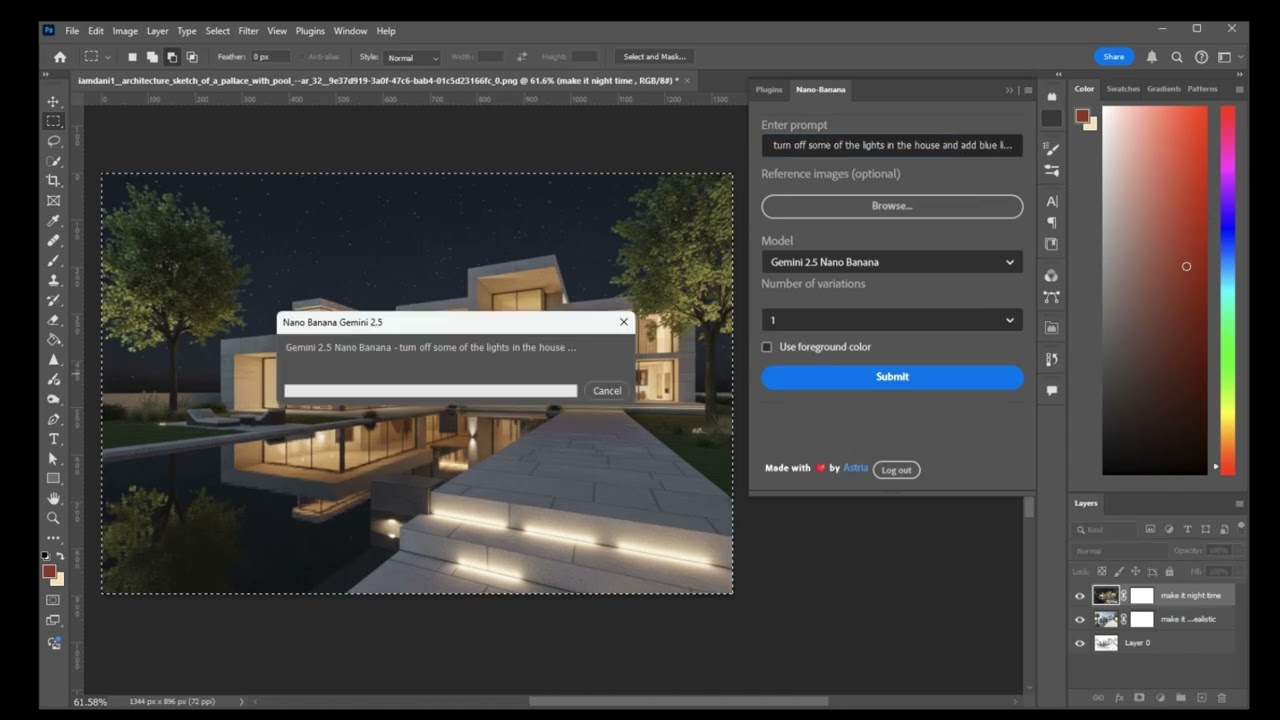Open the search icon in top bar
This screenshot has width=1280, height=720.
pos(1177,57)
